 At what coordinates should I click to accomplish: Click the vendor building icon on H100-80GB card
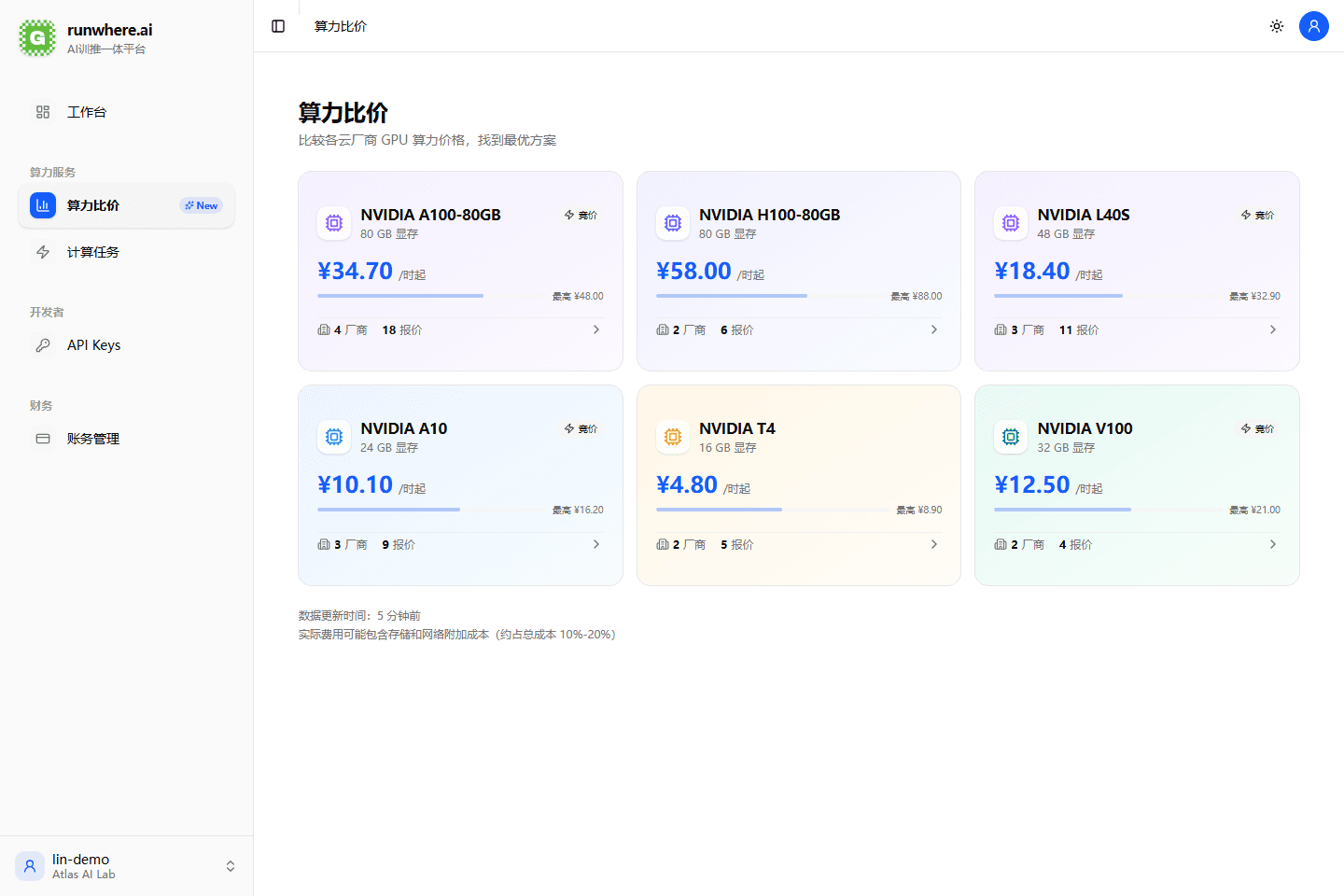click(663, 330)
